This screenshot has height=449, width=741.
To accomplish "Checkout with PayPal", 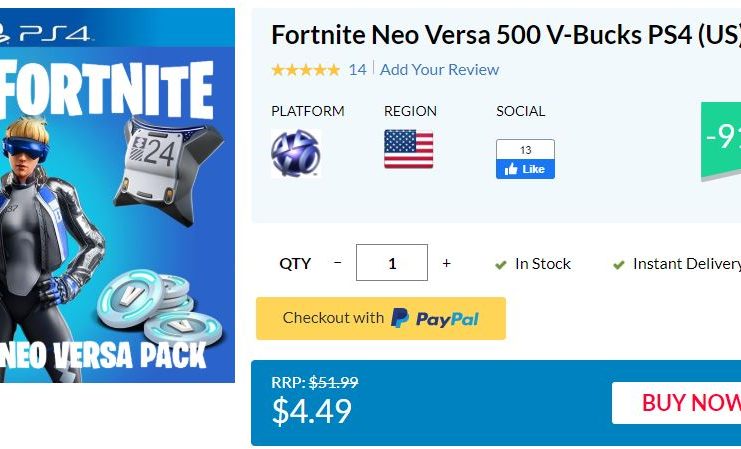I will 381,319.
